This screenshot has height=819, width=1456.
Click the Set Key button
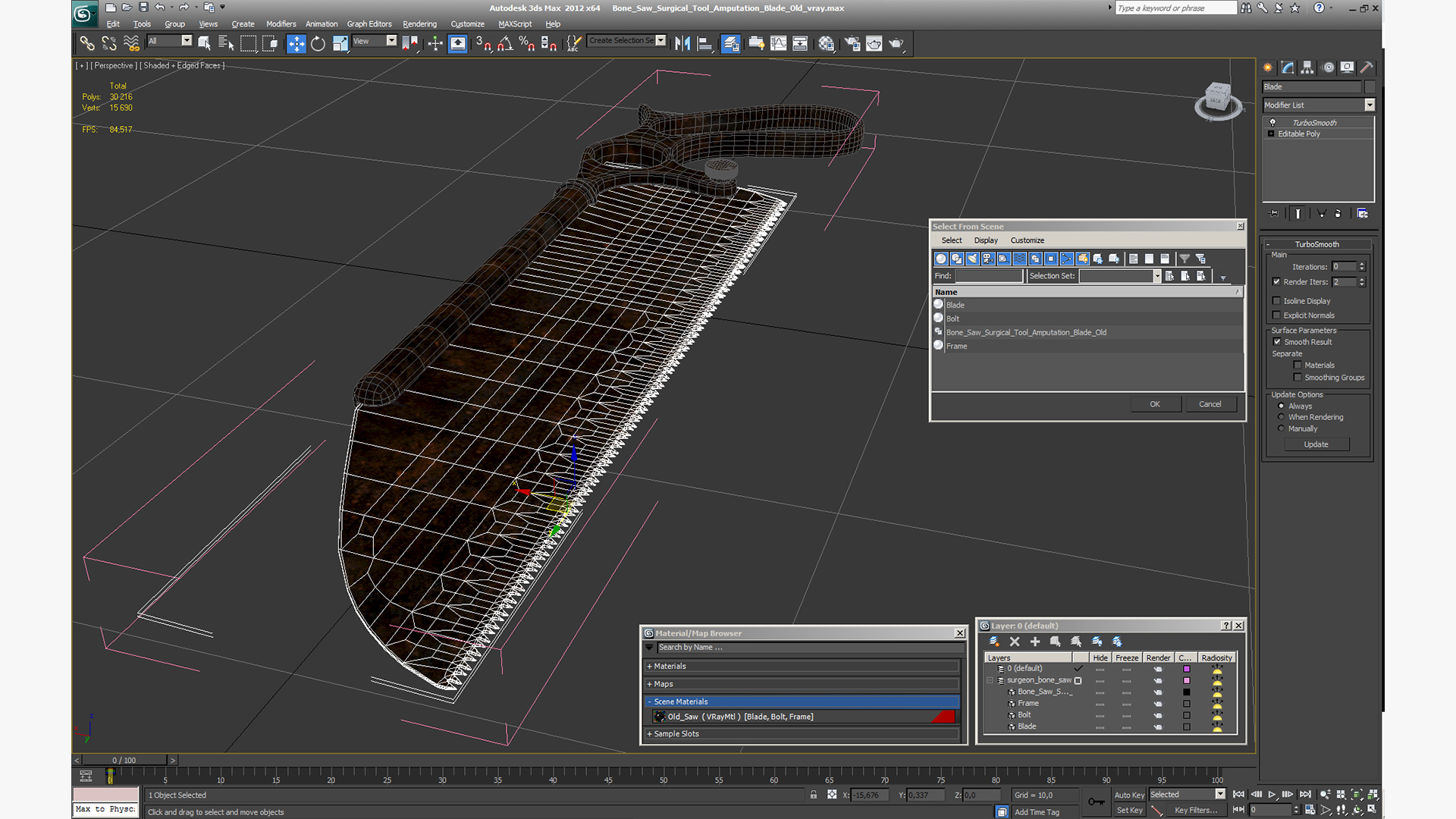click(1129, 811)
